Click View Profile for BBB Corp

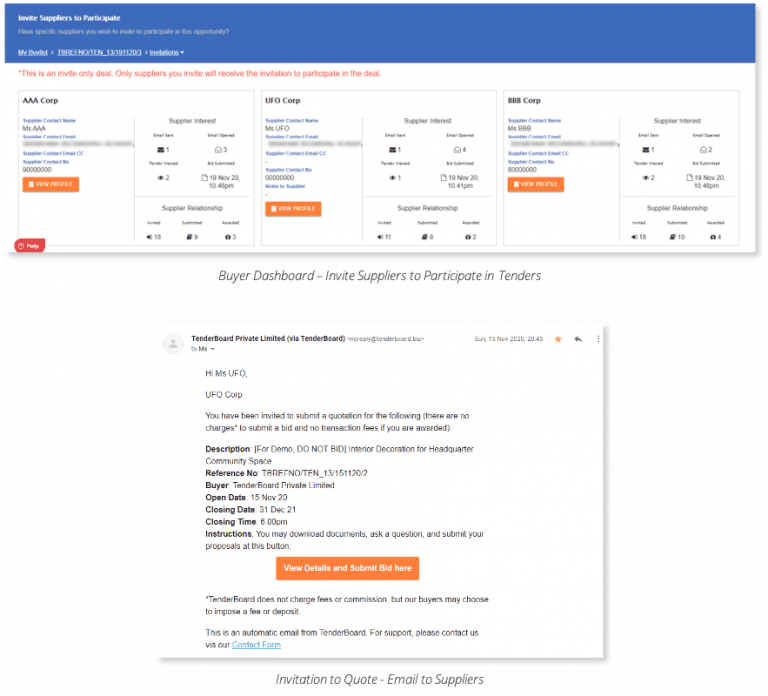pyautogui.click(x=535, y=184)
